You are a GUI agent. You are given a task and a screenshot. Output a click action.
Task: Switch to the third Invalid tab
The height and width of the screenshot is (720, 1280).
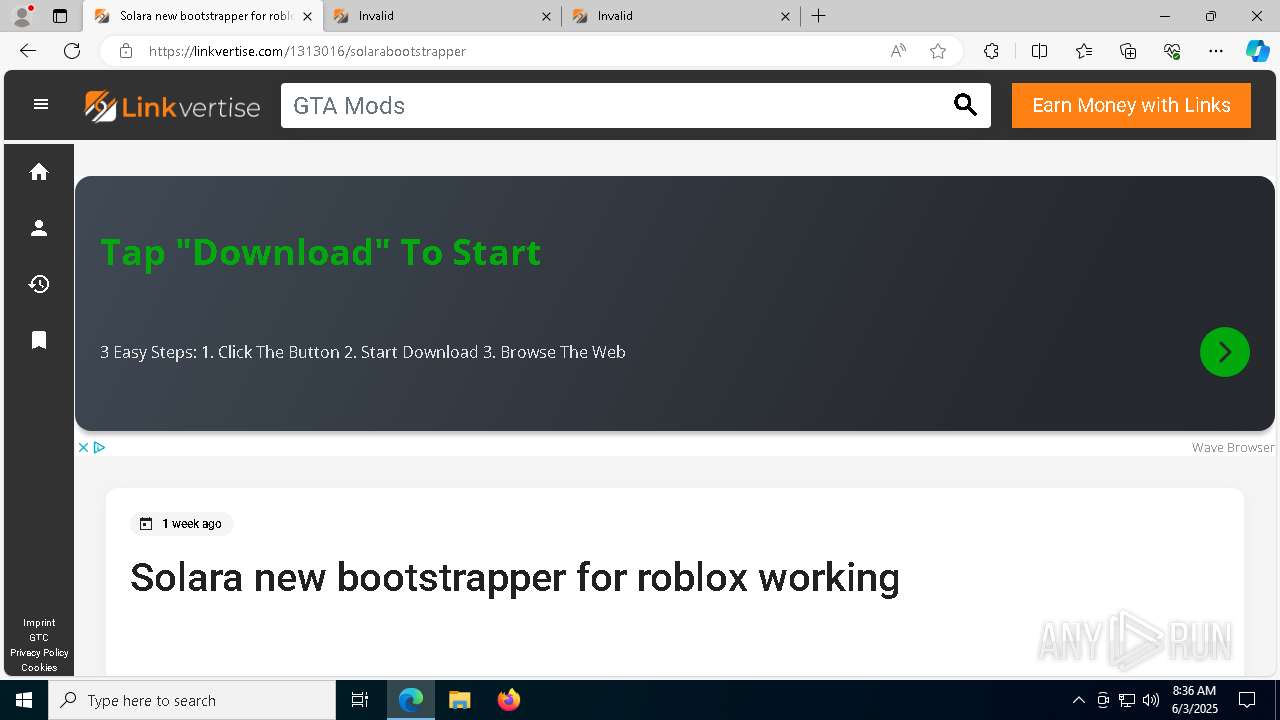coord(682,16)
